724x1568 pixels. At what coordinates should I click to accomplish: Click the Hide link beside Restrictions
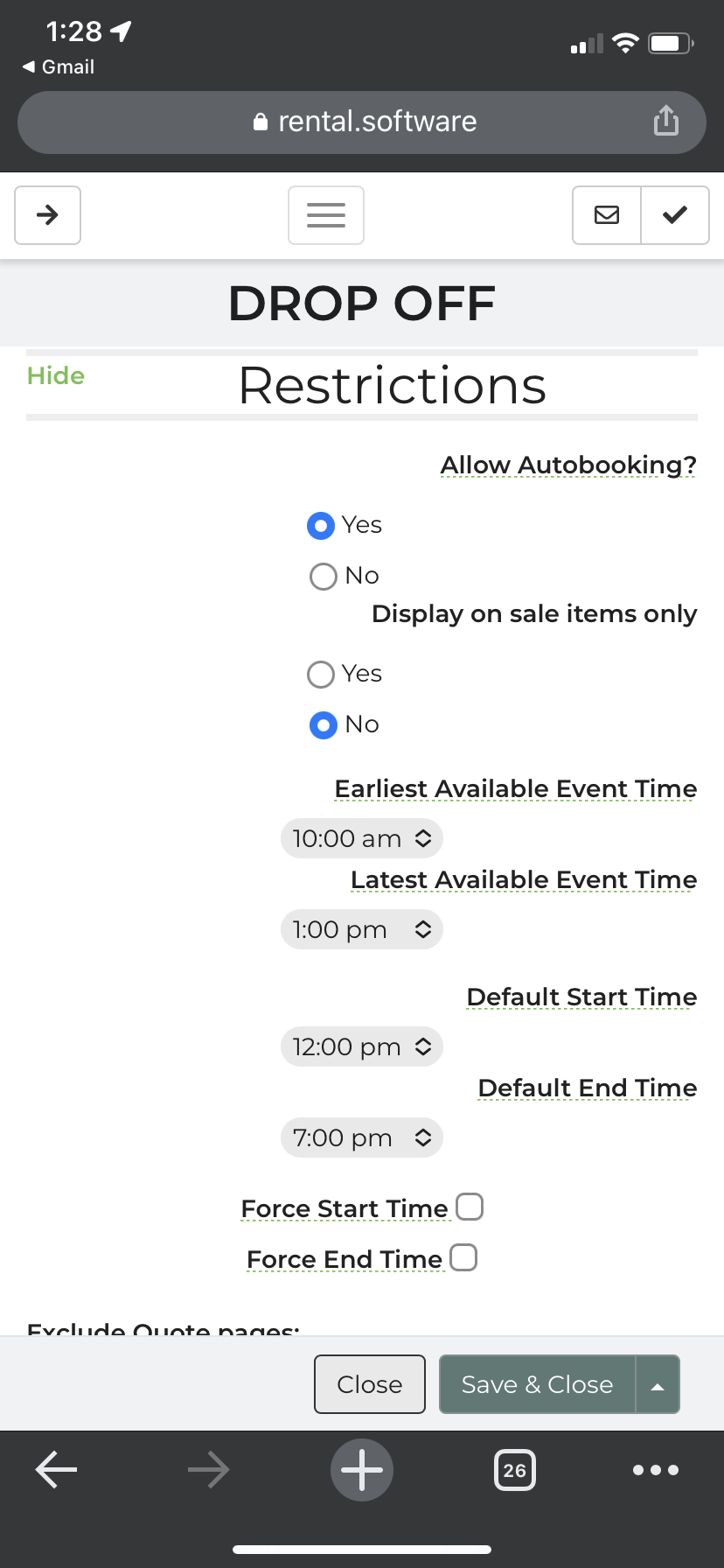pos(56,376)
